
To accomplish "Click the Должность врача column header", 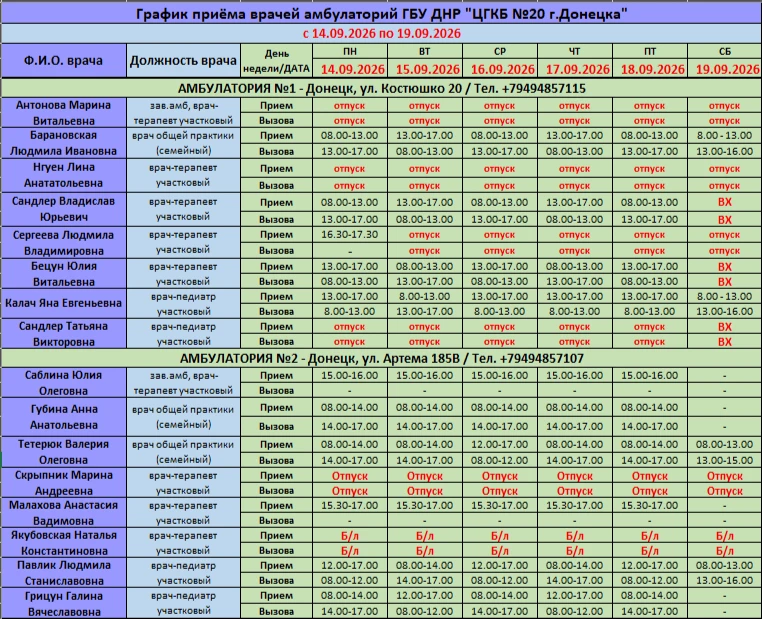I will pos(183,61).
